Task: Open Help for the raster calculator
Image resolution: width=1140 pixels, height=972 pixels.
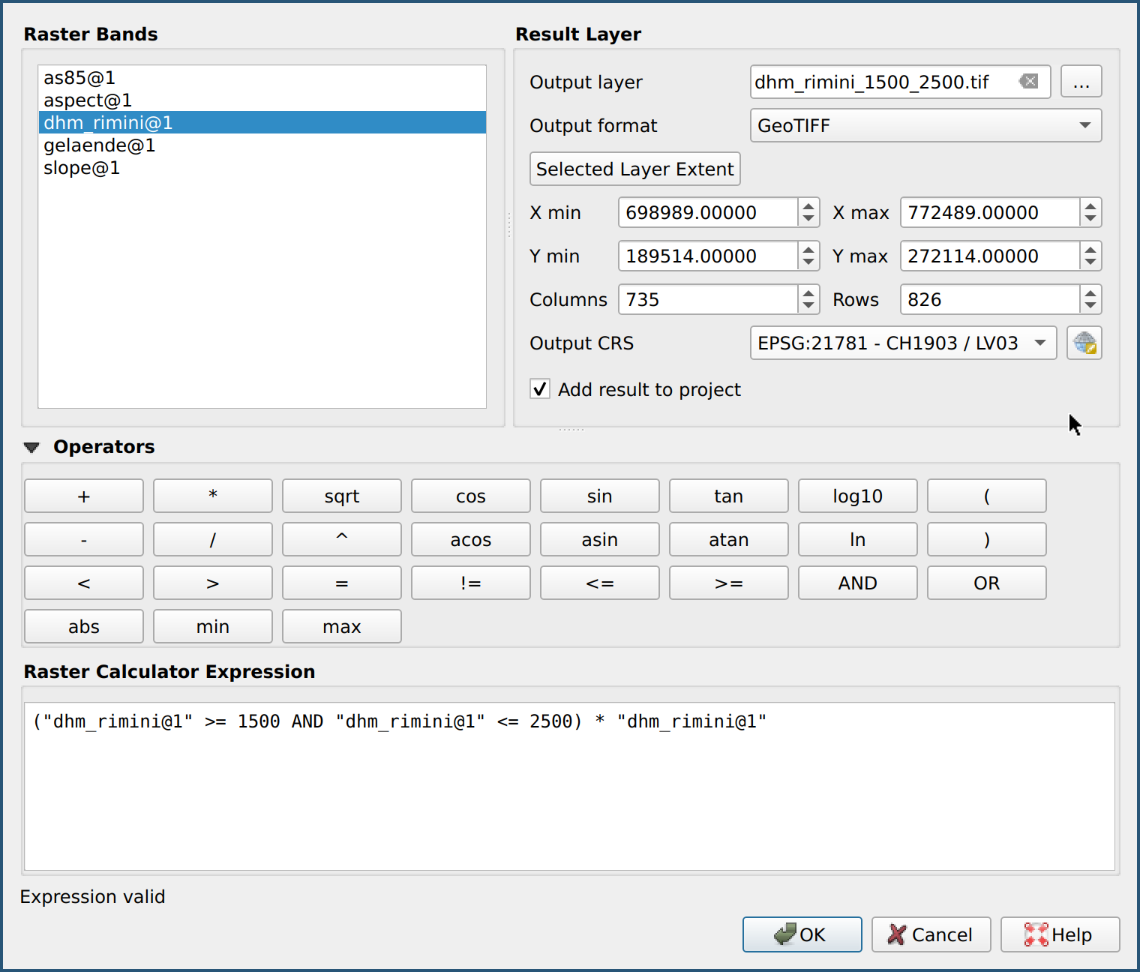Action: [x=1060, y=934]
